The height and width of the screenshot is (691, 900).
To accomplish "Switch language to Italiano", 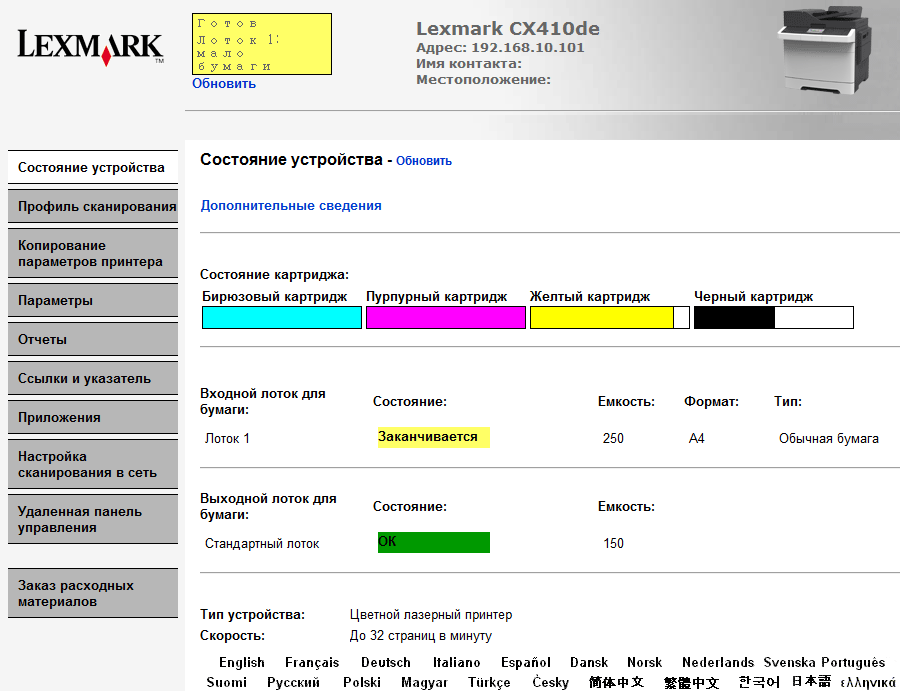I will tap(456, 663).
